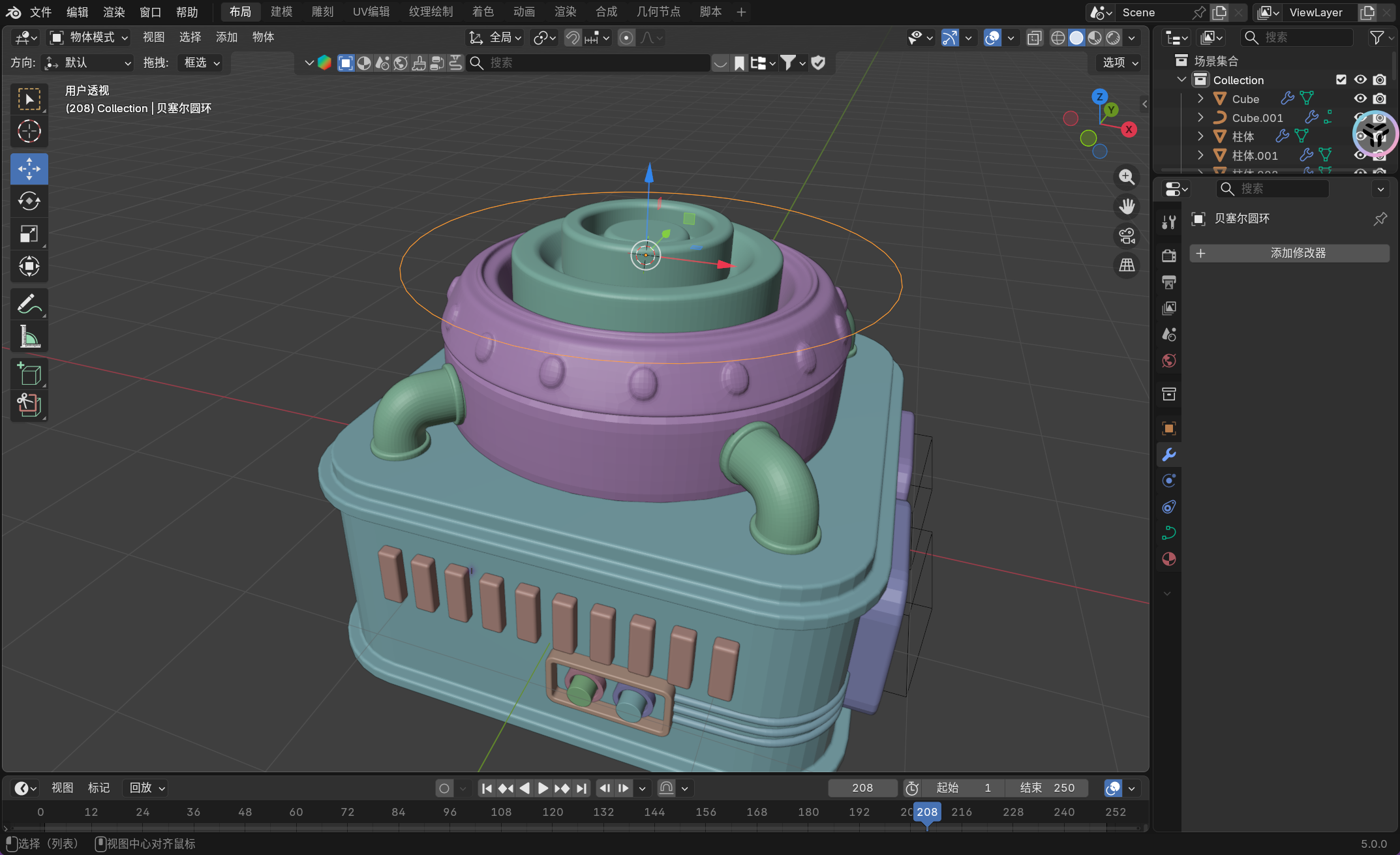Uncheck Collection exclude checkbox

(1341, 80)
